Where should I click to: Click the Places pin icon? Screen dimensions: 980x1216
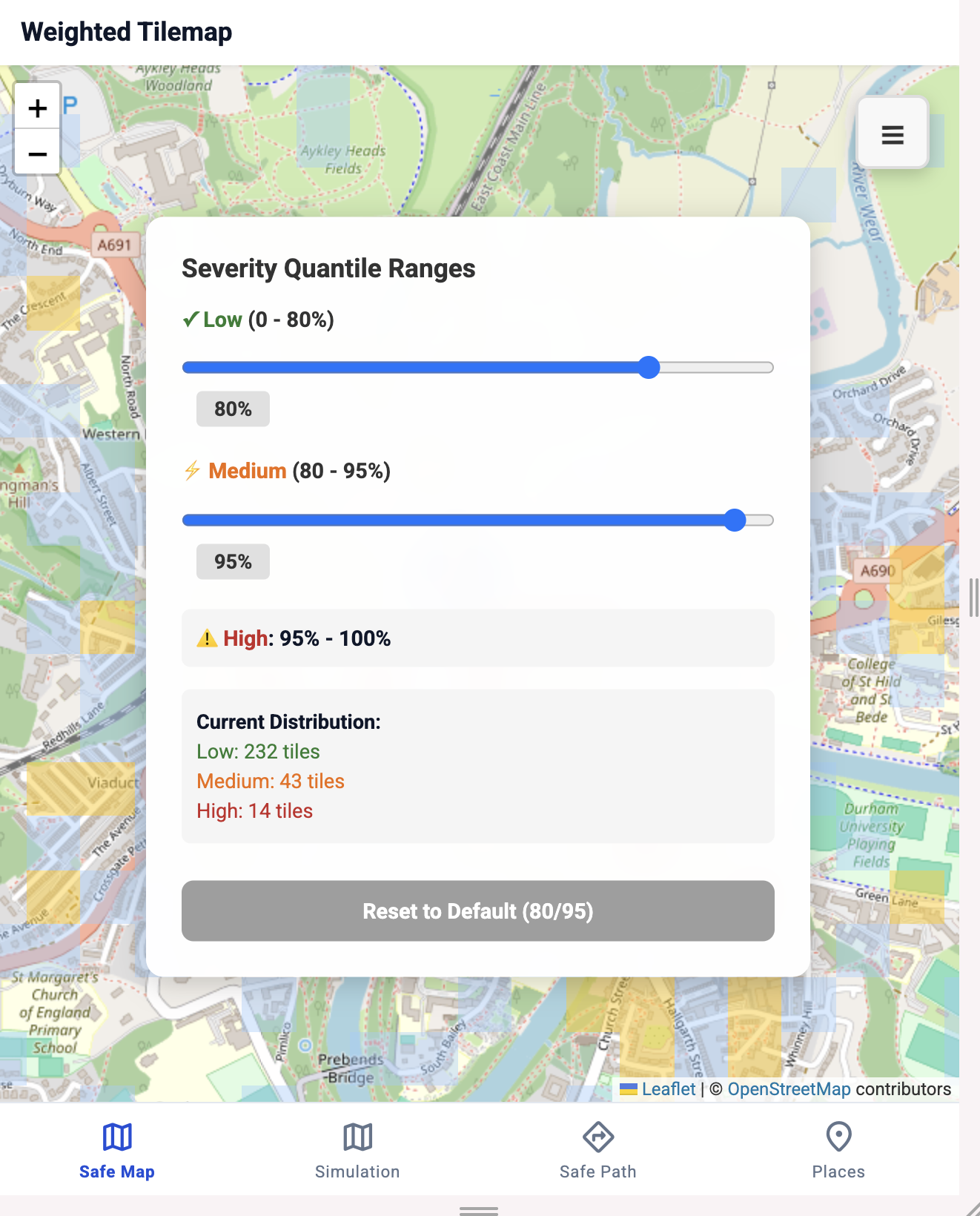[x=838, y=1136]
